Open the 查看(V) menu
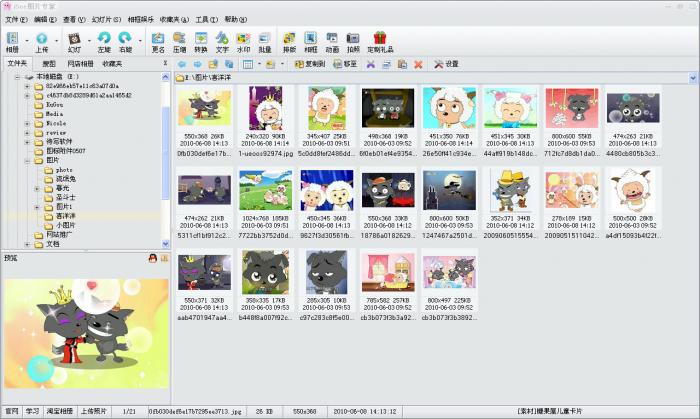Image resolution: width=700 pixels, height=419 pixels. tap(74, 20)
